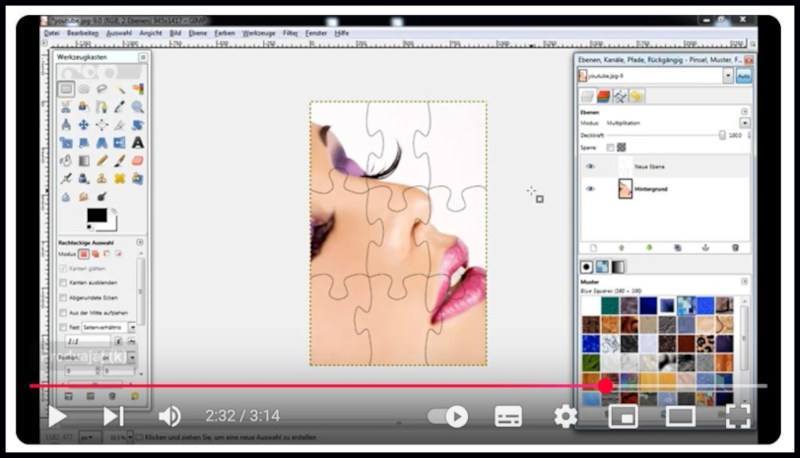800x458 pixels.
Task: Open the Position unit px dropdown
Action: pos(132,358)
